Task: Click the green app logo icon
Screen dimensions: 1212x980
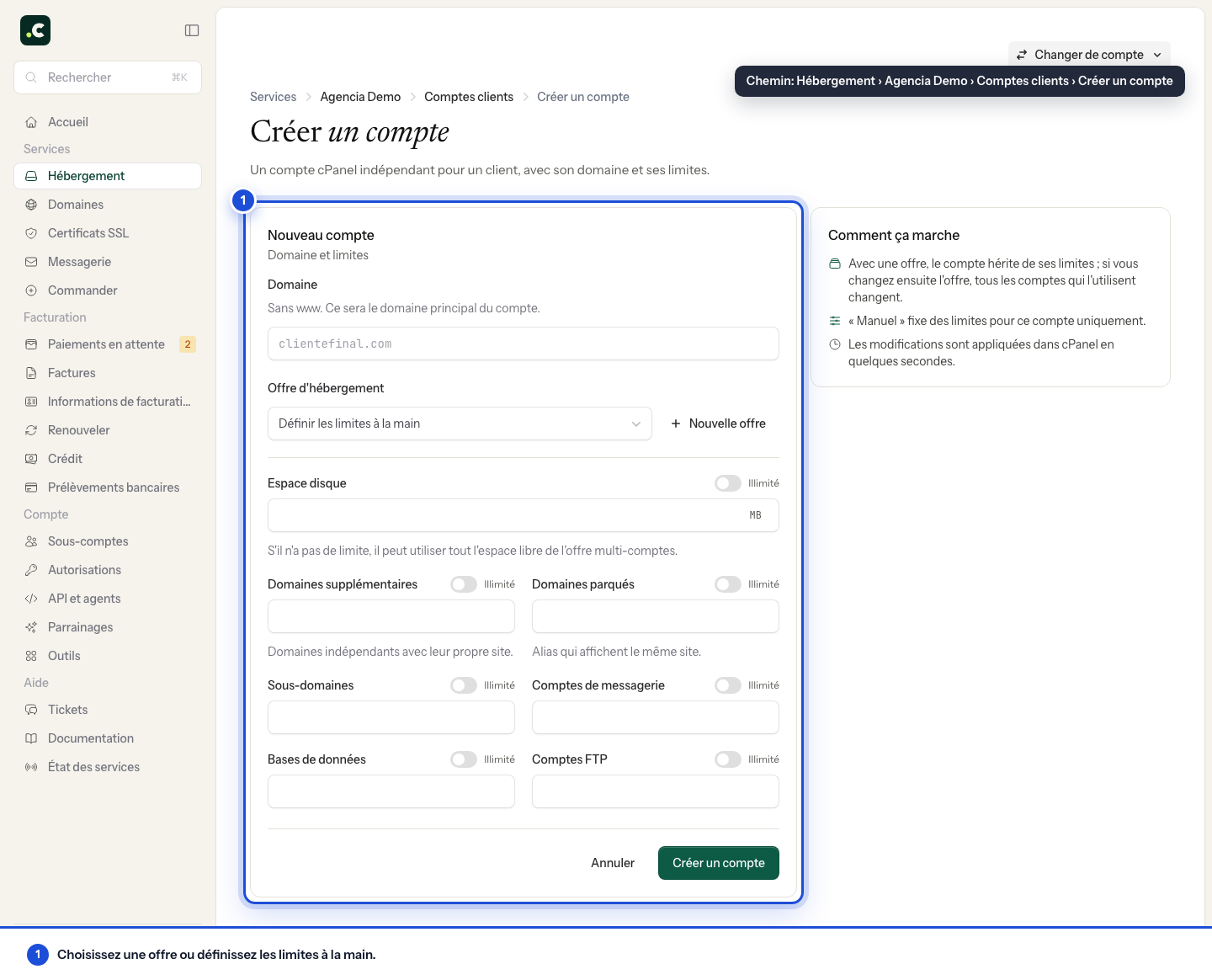Action: coord(35,30)
